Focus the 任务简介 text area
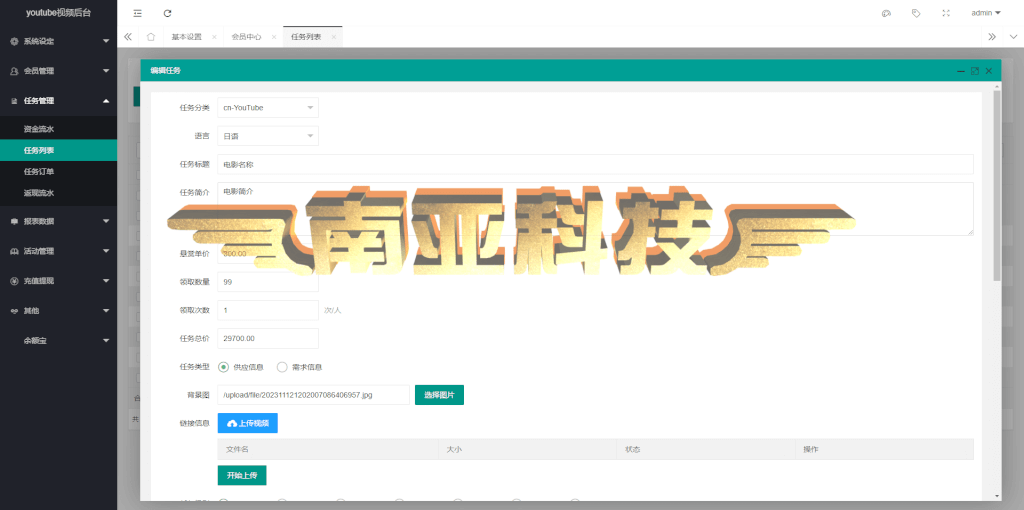 [595, 209]
